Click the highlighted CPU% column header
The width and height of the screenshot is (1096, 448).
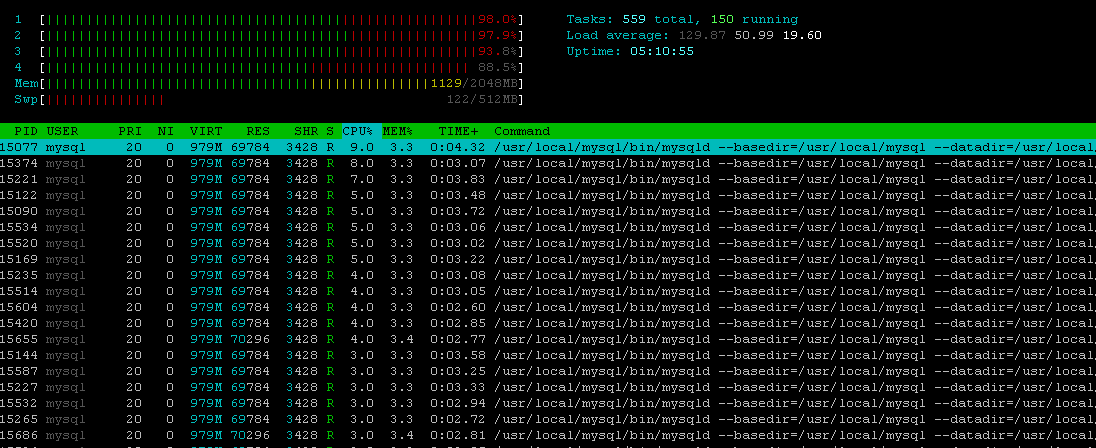pyautogui.click(x=361, y=131)
